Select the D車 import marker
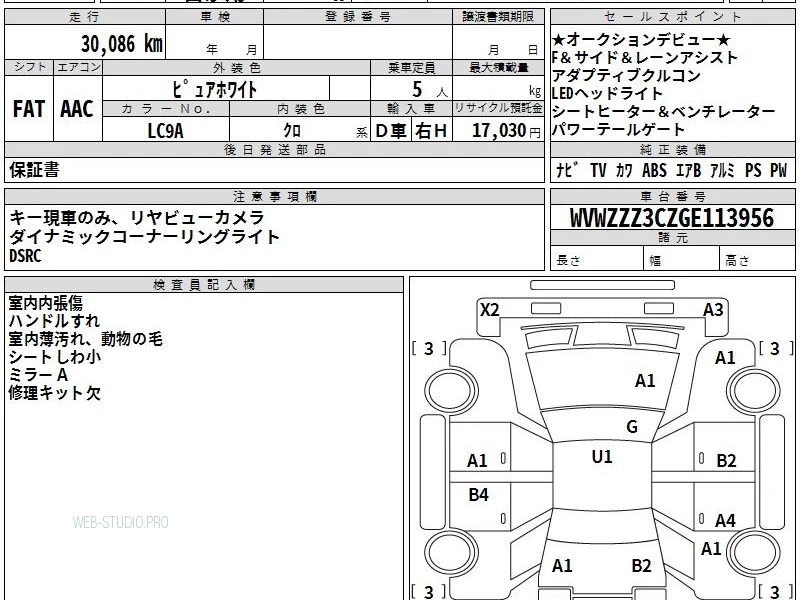This screenshot has height=600, width=800. click(391, 131)
